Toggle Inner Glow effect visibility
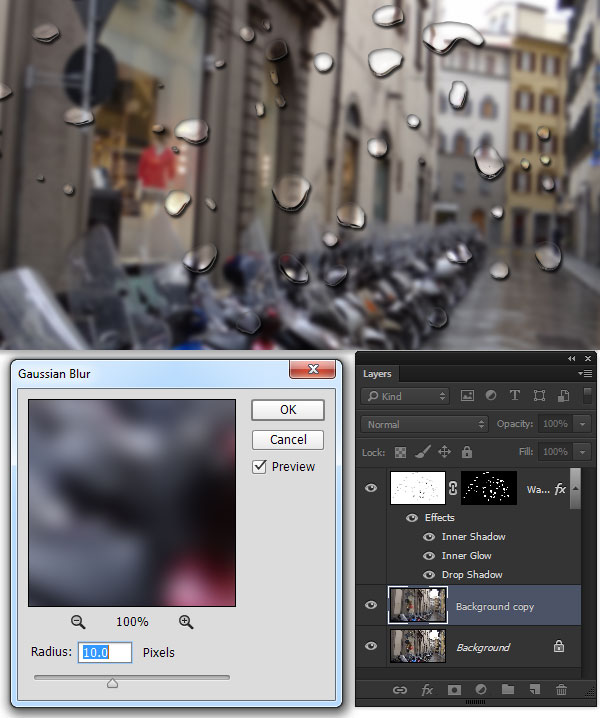 tap(430, 556)
